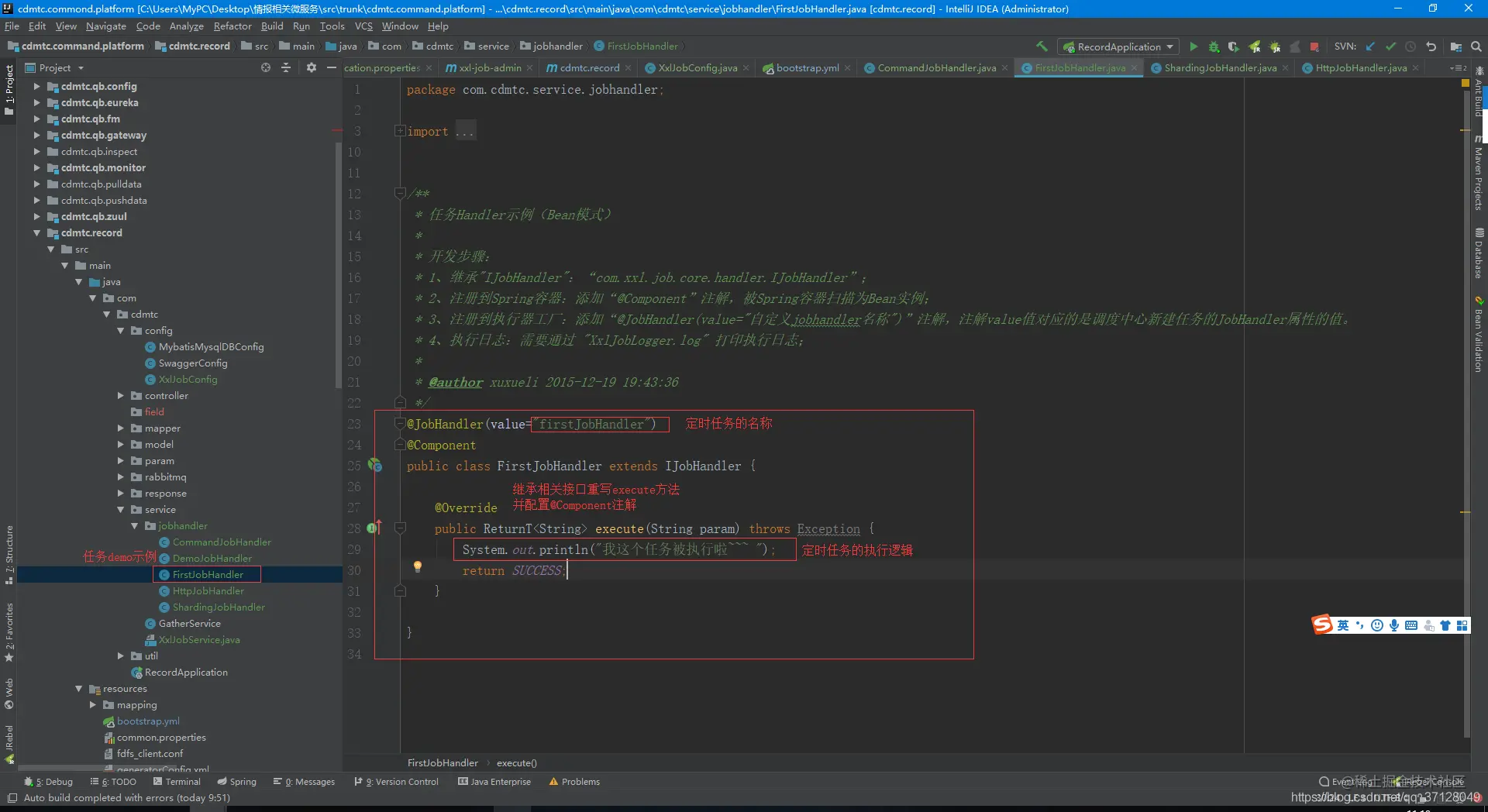Open the TODO tool window
Image resolution: width=1488 pixels, height=812 pixels.
113,782
